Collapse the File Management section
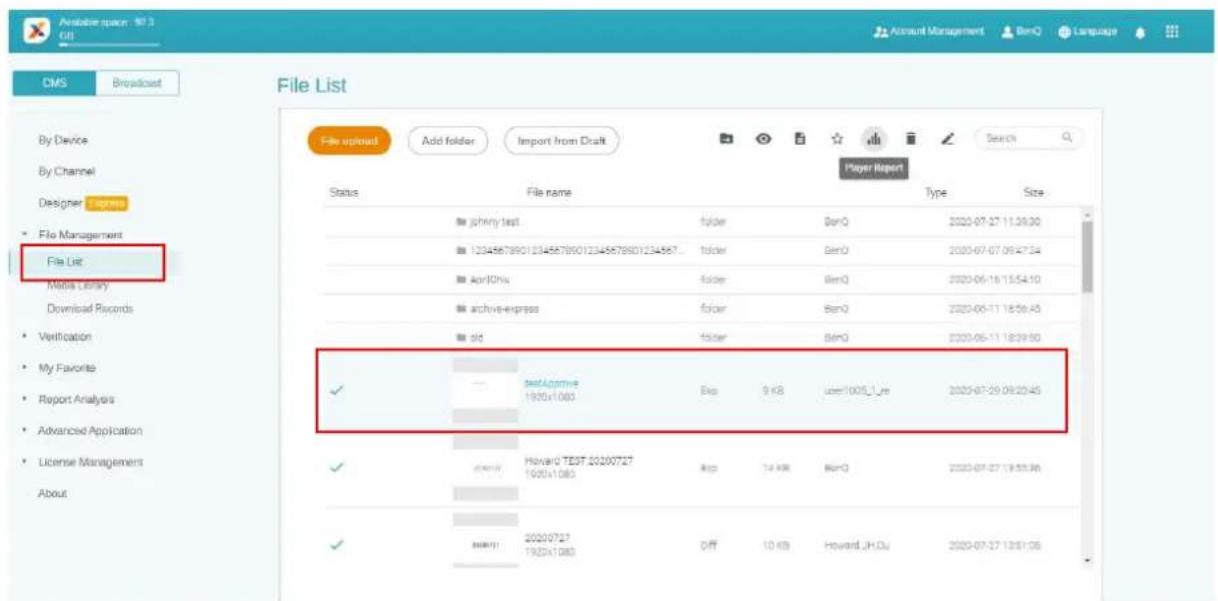 (x=78, y=234)
